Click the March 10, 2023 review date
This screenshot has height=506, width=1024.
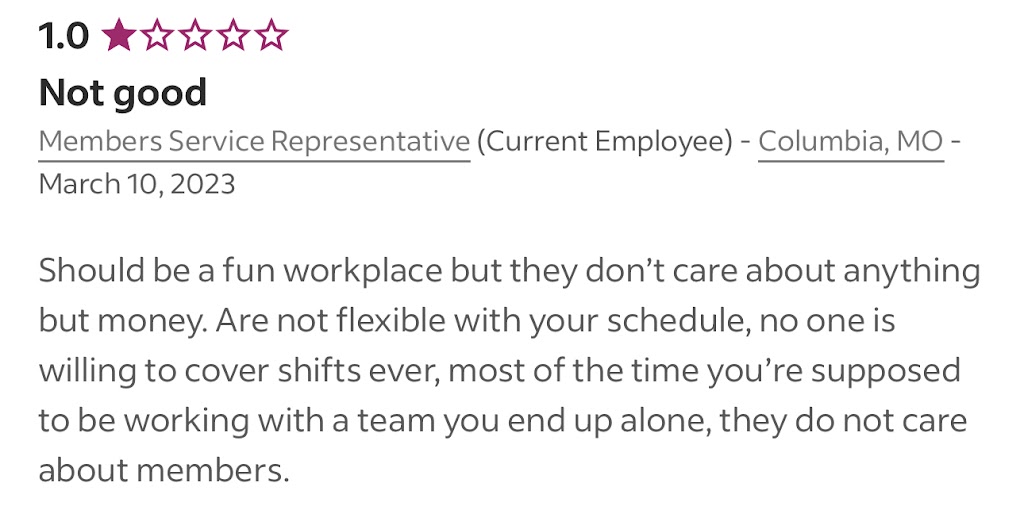137,185
